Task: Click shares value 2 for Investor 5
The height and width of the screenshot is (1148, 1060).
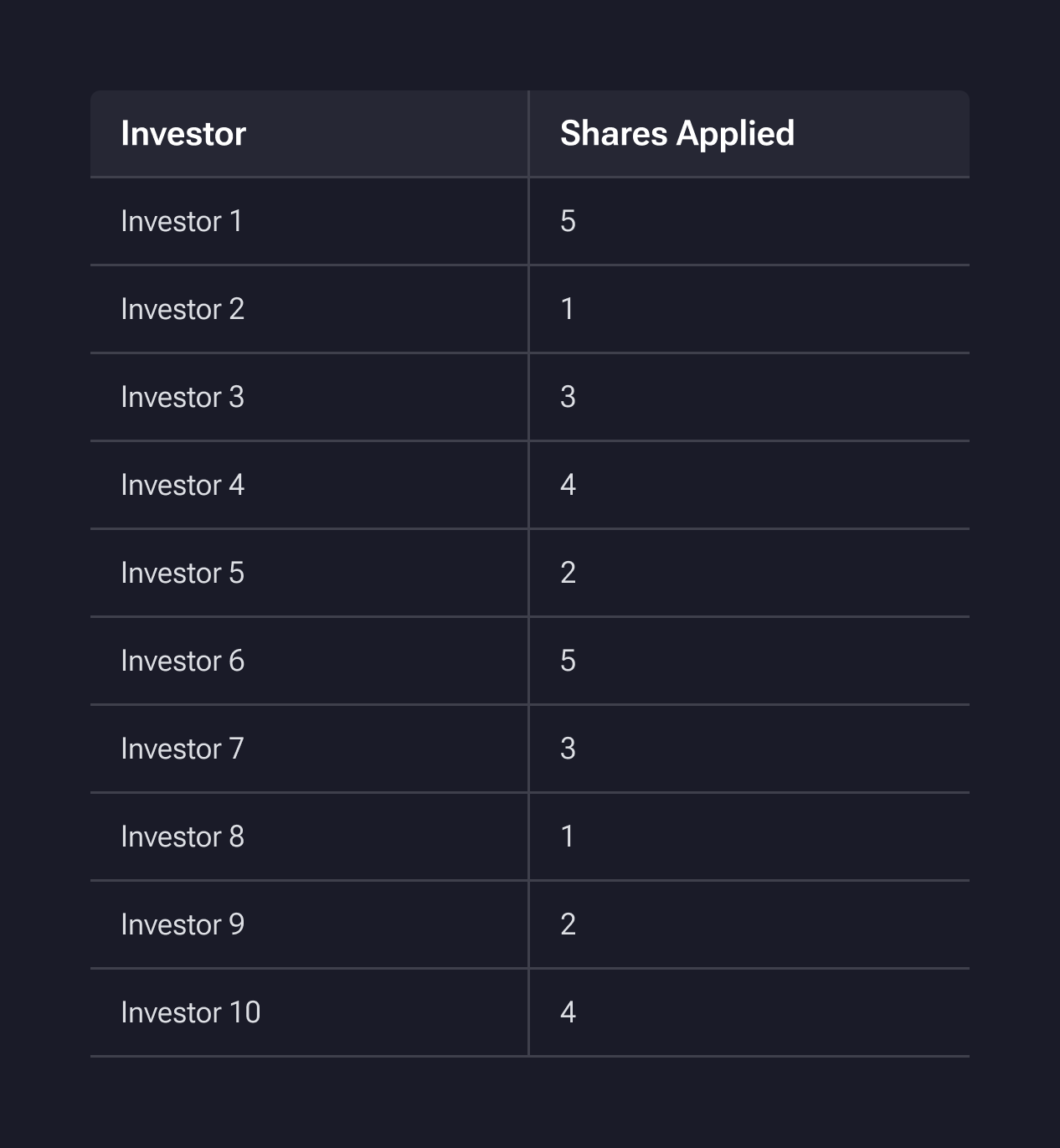Action: click(568, 573)
